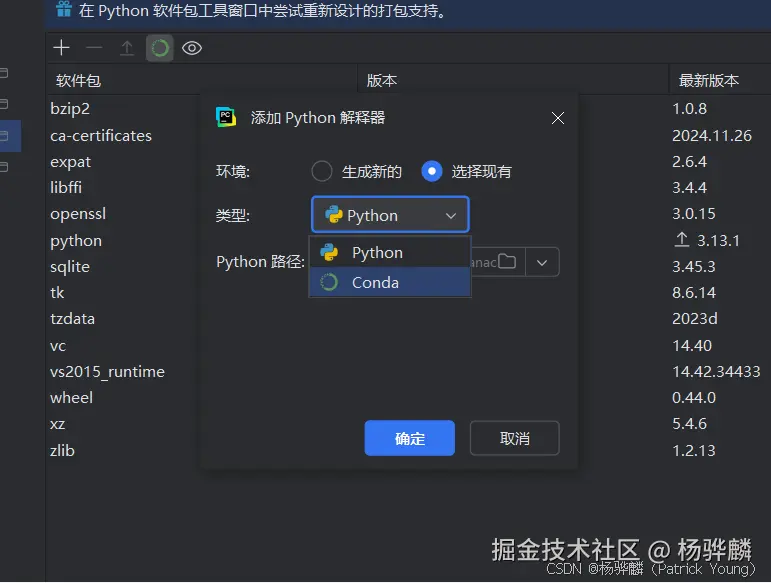Close the Add Python Interpreter dialog
Image resolution: width=771 pixels, height=583 pixels.
click(x=558, y=118)
